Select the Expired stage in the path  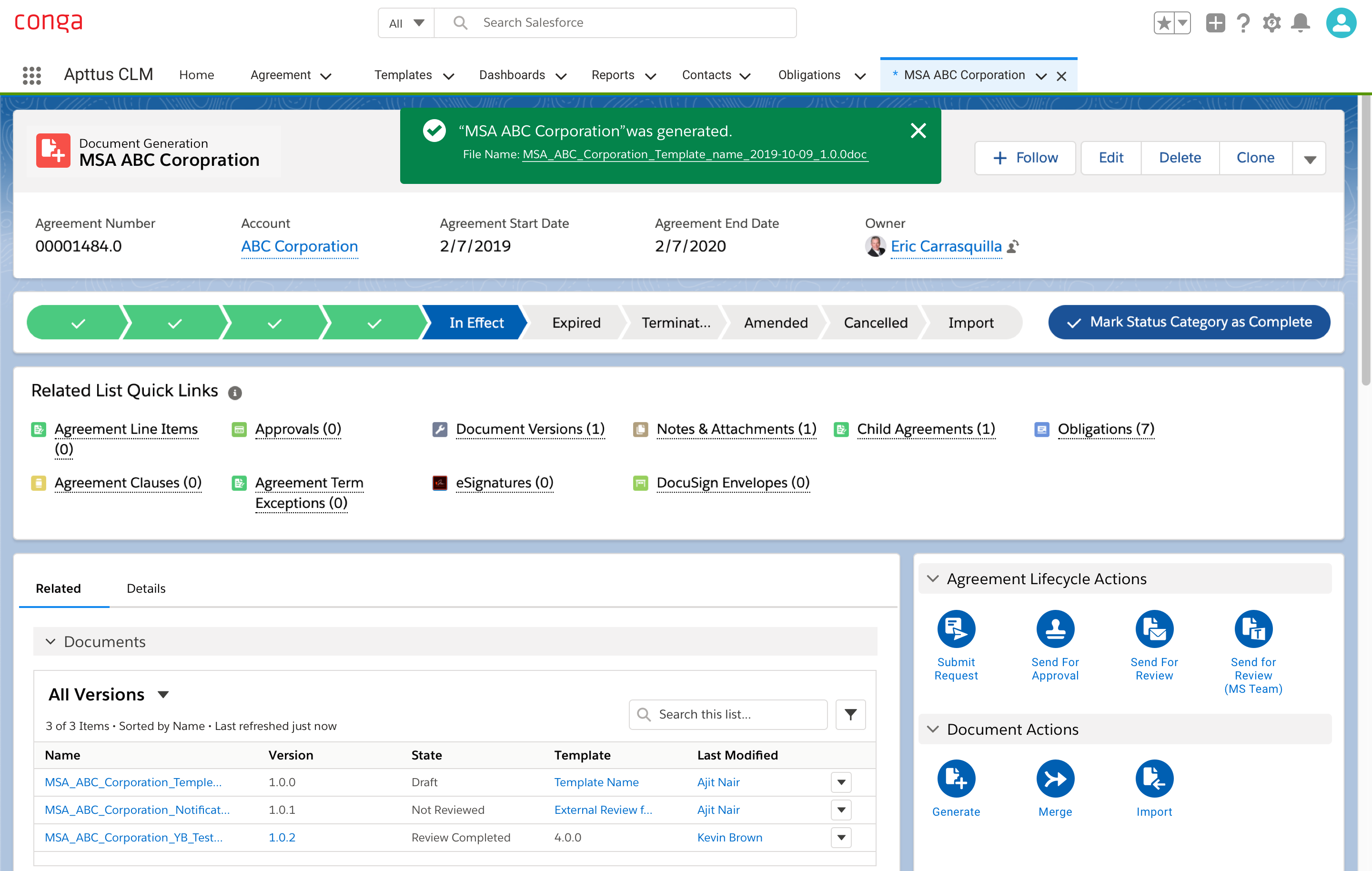(x=575, y=323)
